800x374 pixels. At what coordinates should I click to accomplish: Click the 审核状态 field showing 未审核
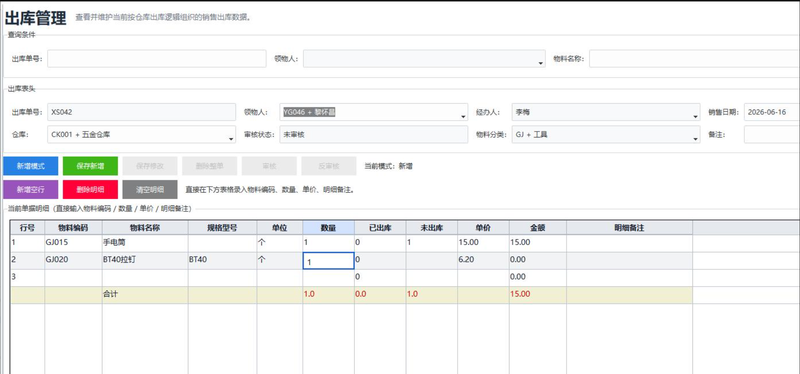point(373,135)
